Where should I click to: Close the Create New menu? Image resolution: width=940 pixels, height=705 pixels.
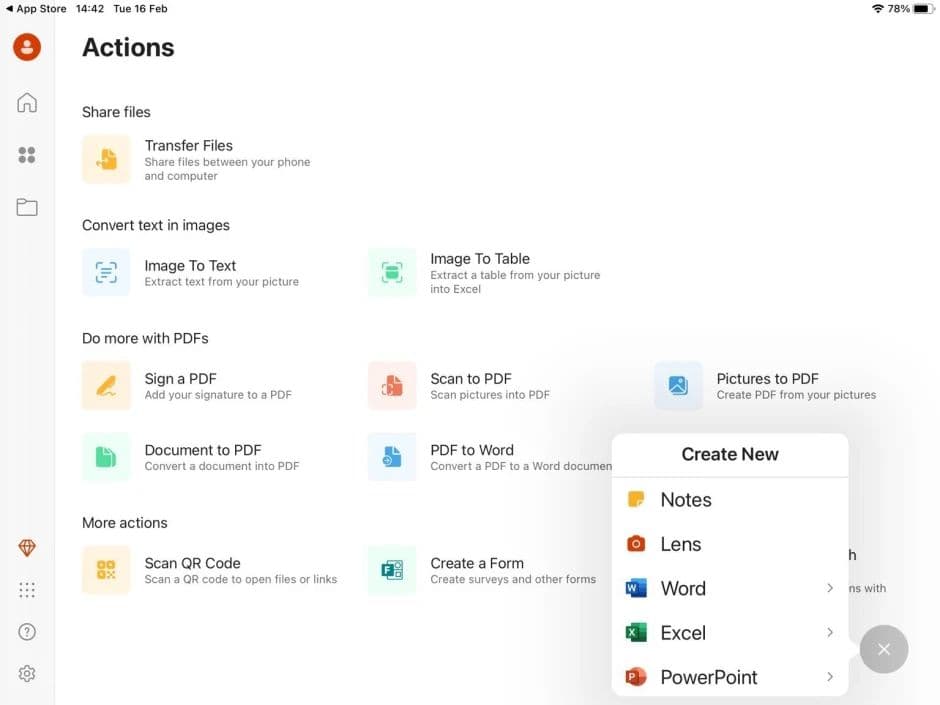coord(884,649)
